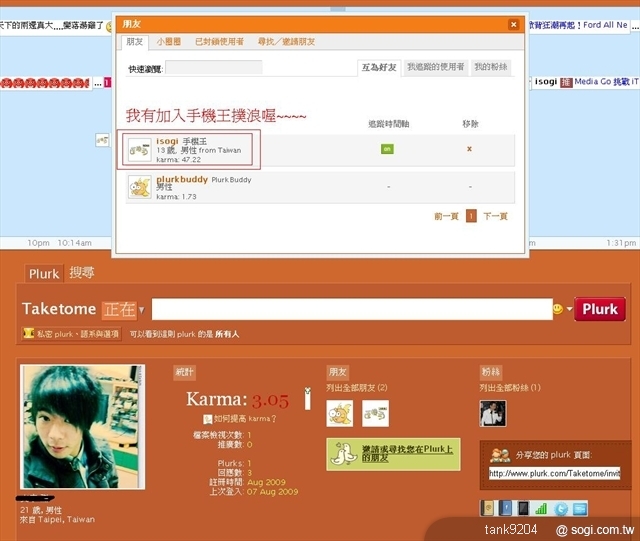Open isogi user profile avatar
Image resolution: width=640 pixels, height=541 pixels.
pyautogui.click(x=140, y=150)
